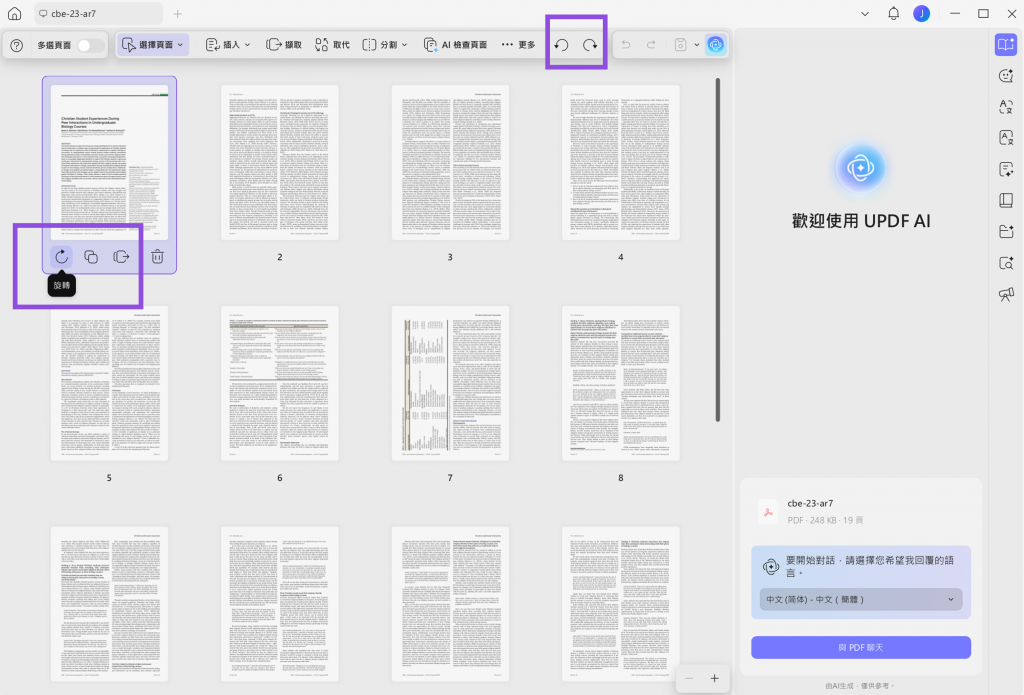The height and width of the screenshot is (695, 1024).
Task: Click the 取代 replace pages tool
Action: coord(332,45)
